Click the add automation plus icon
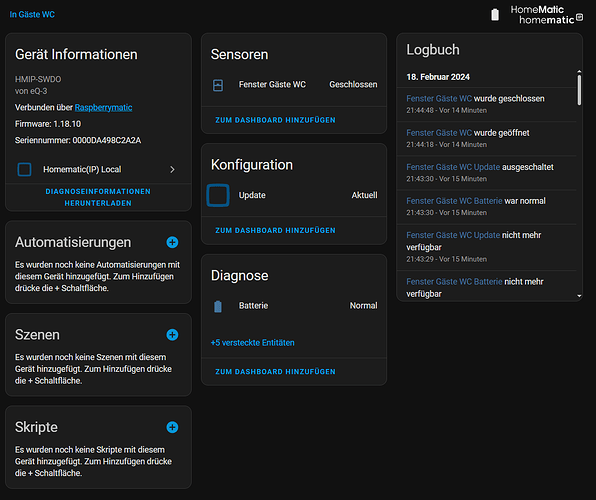 172,242
